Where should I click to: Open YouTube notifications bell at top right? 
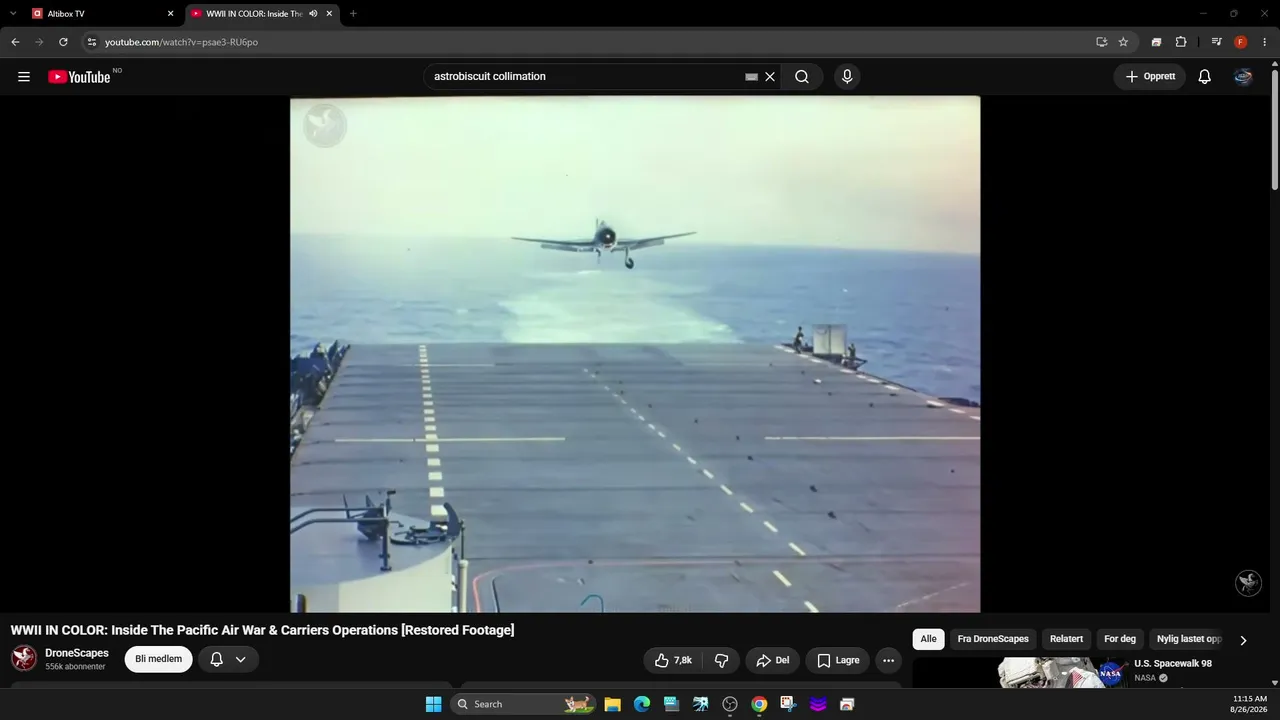1204,77
